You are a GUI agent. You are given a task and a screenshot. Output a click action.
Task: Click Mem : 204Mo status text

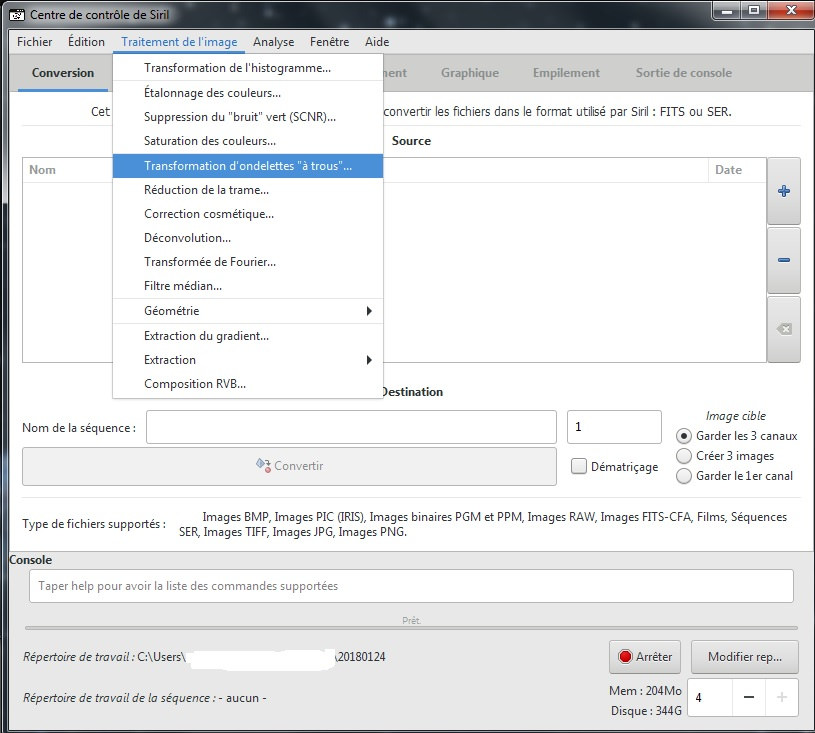(x=645, y=691)
